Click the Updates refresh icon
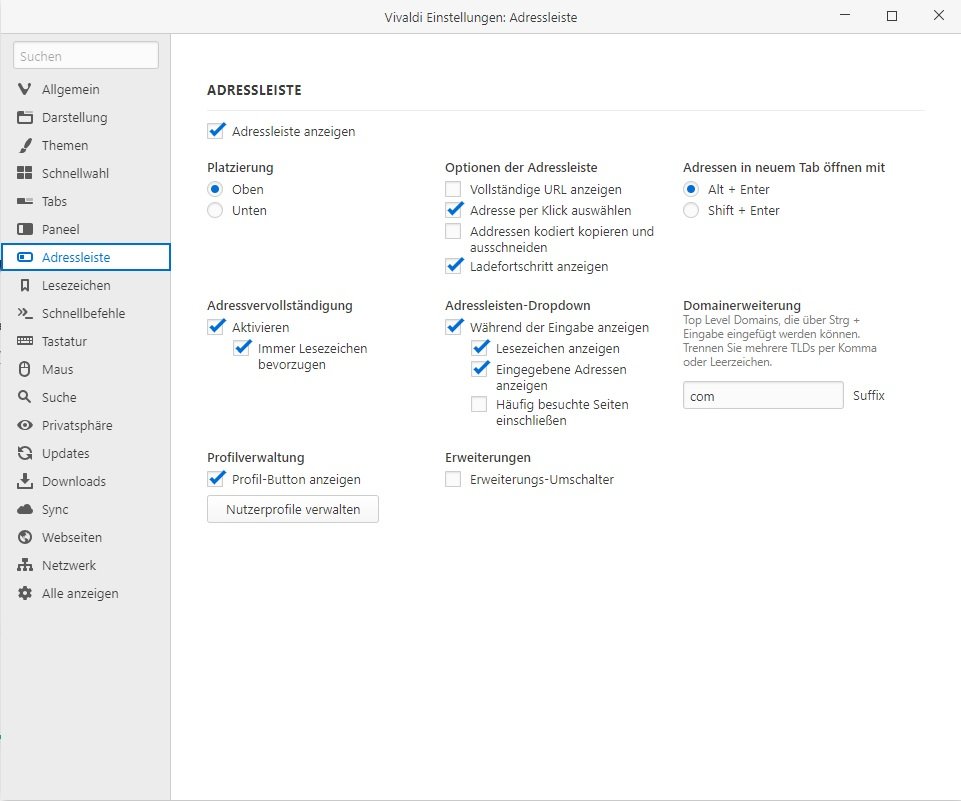The height and width of the screenshot is (801, 961). pos(25,454)
